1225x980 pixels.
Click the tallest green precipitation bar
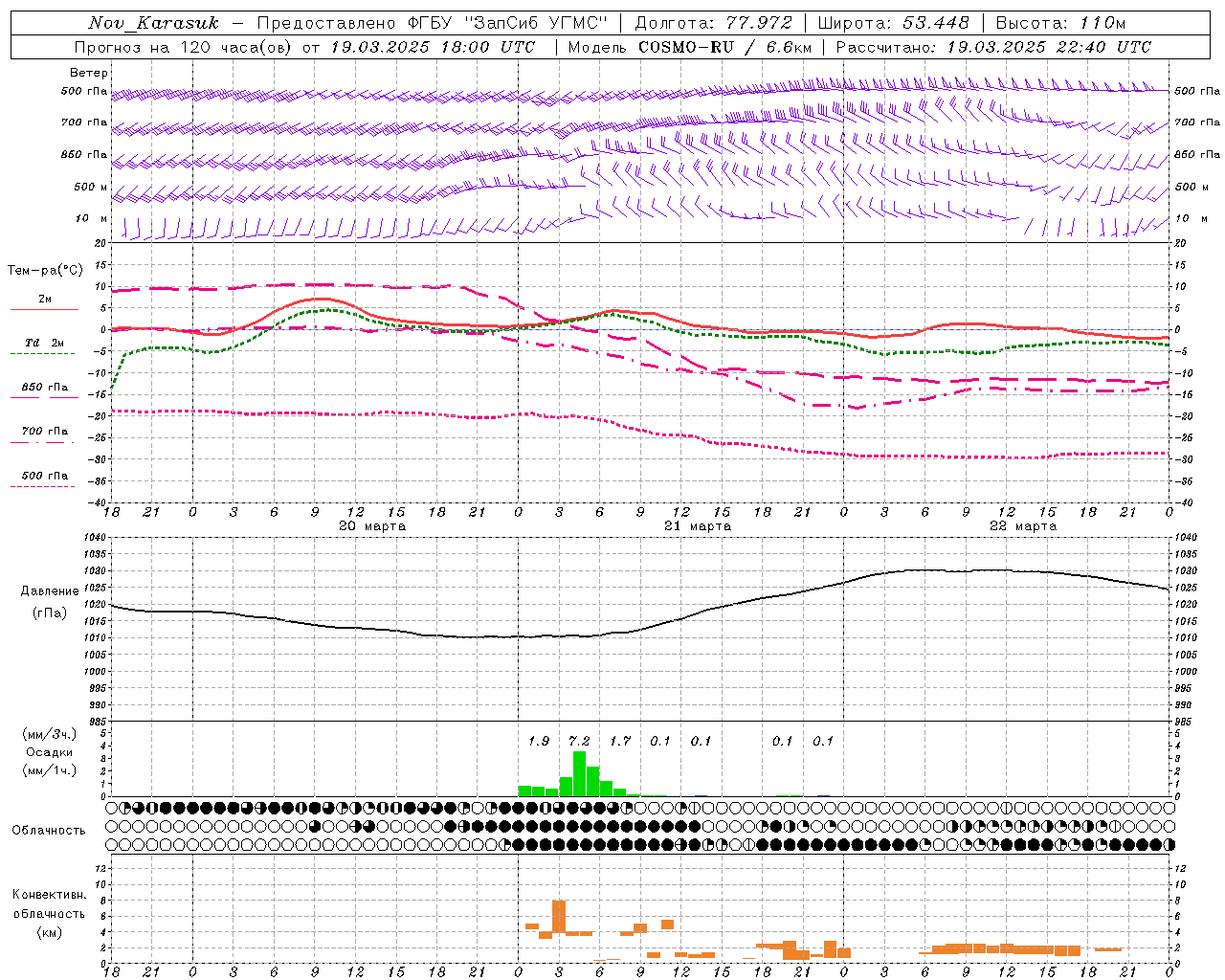coord(579,774)
